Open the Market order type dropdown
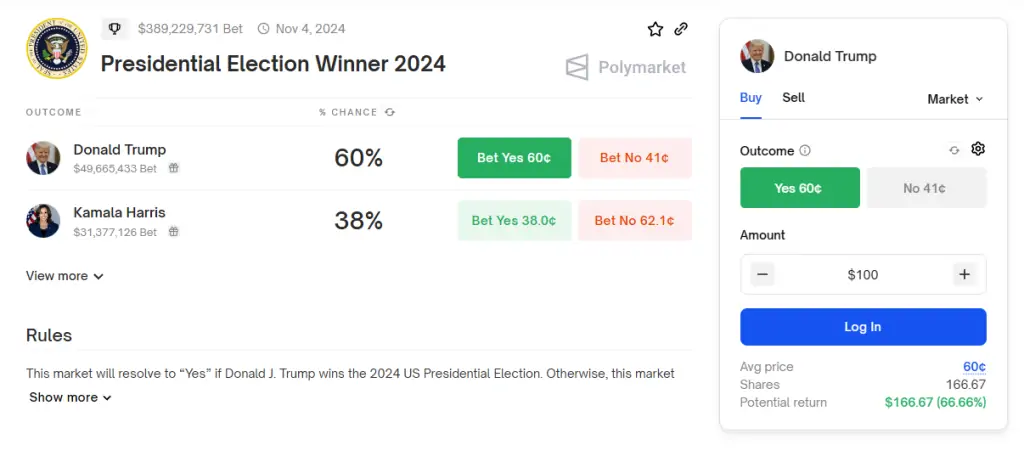The width and height of the screenshot is (1024, 456). pos(955,99)
